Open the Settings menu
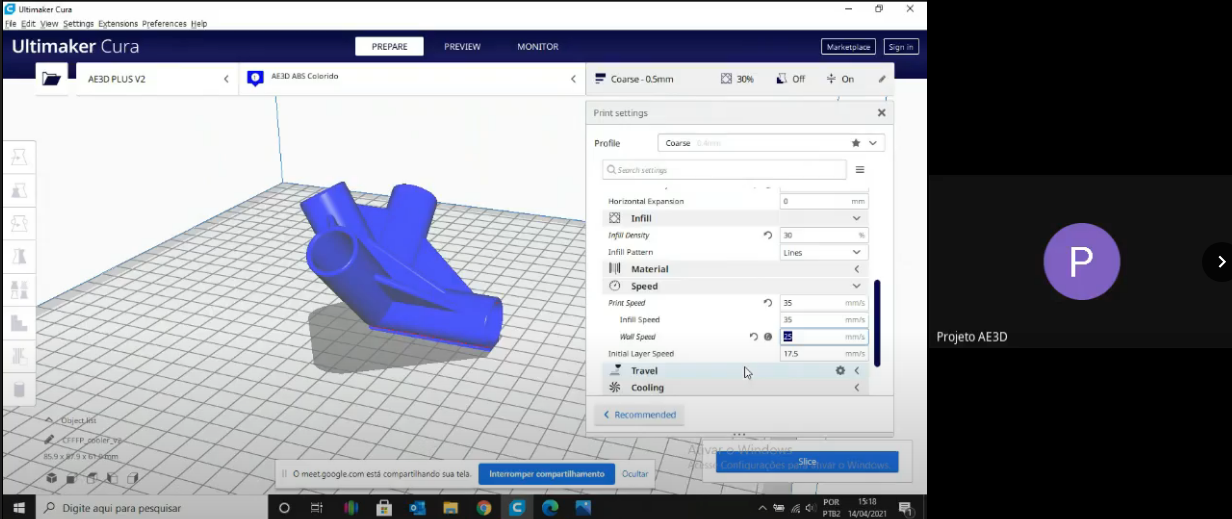The height and width of the screenshot is (519, 1232). 78,23
